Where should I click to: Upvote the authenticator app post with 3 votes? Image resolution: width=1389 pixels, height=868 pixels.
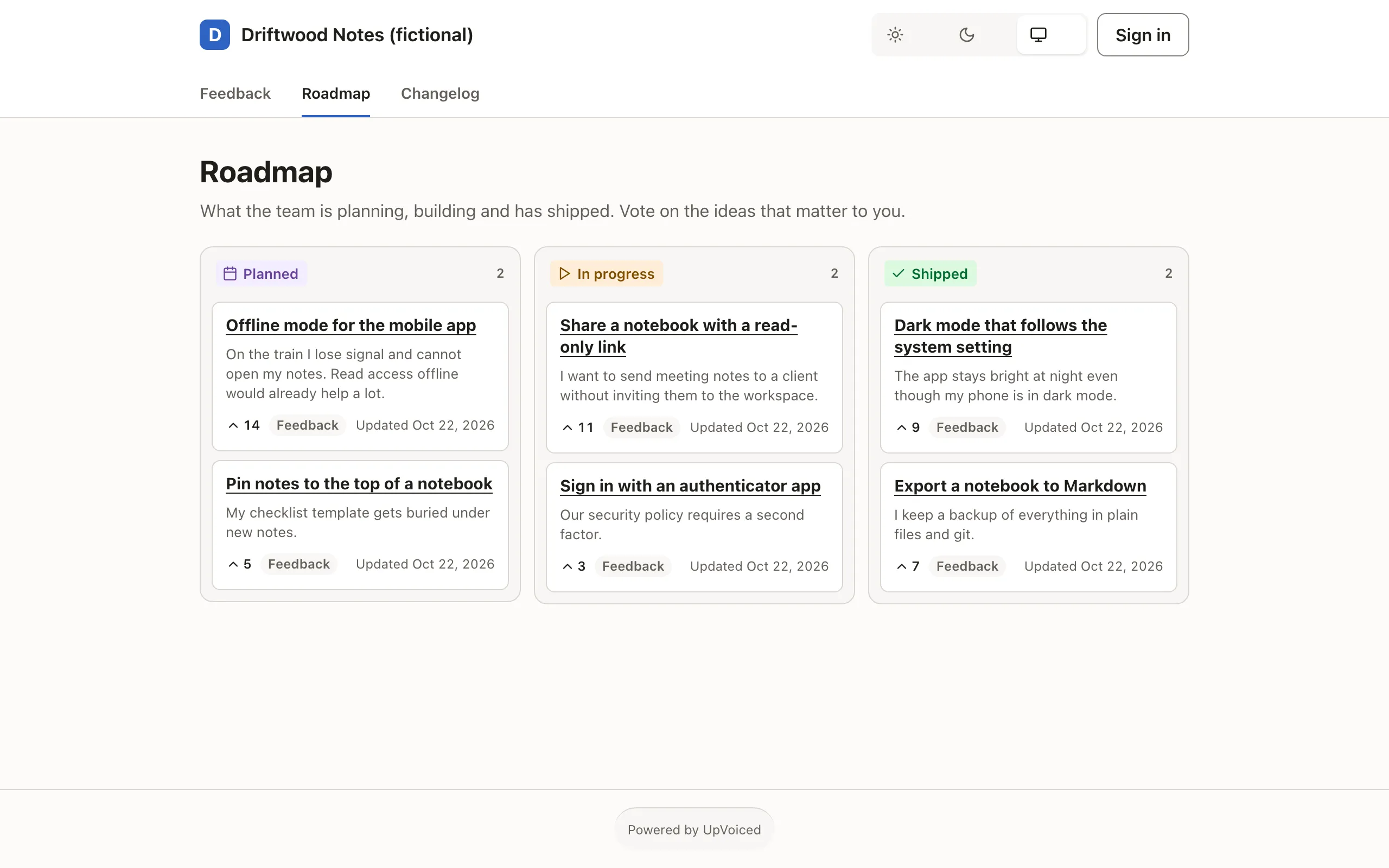coord(574,566)
